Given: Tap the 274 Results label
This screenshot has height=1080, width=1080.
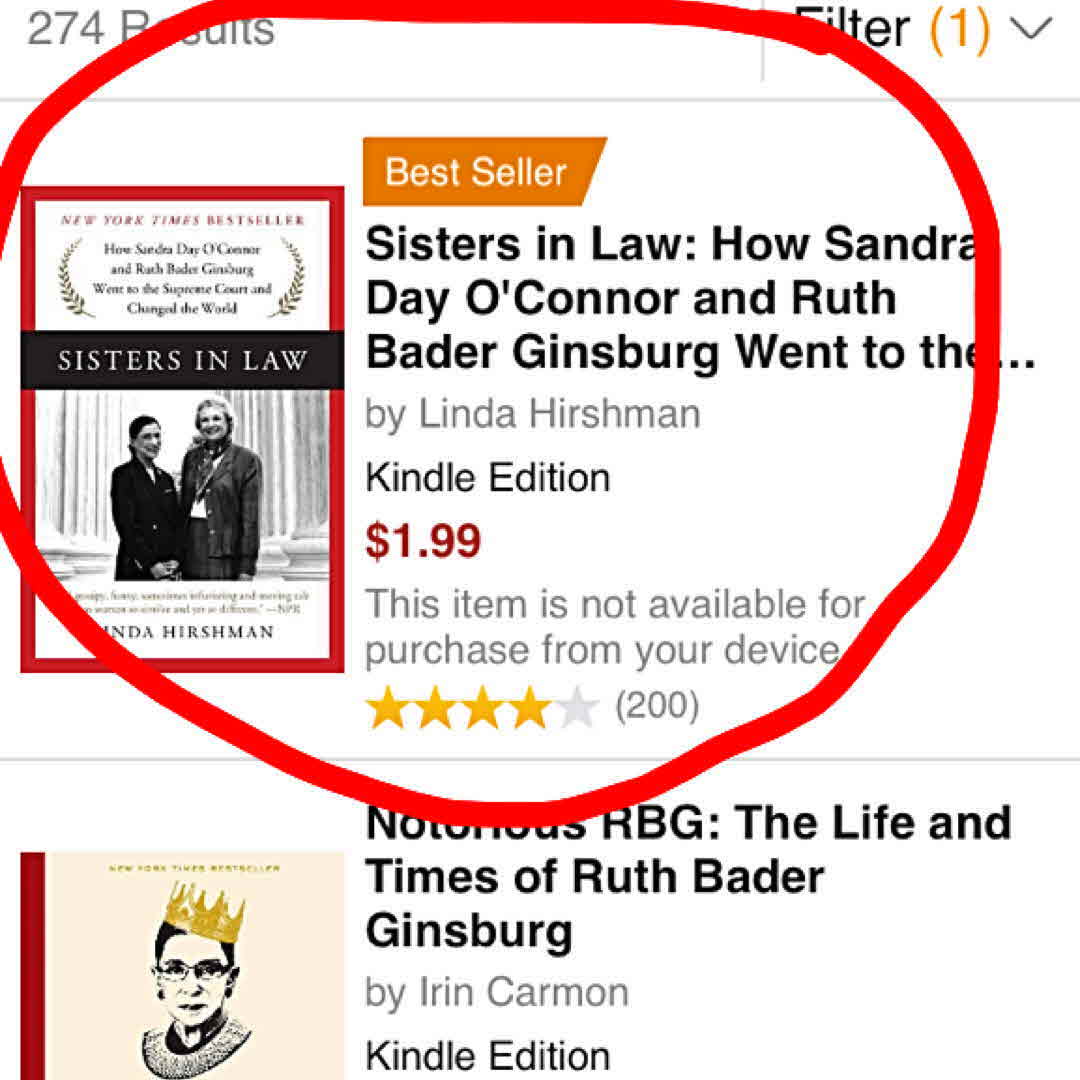Looking at the screenshot, I should (150, 30).
